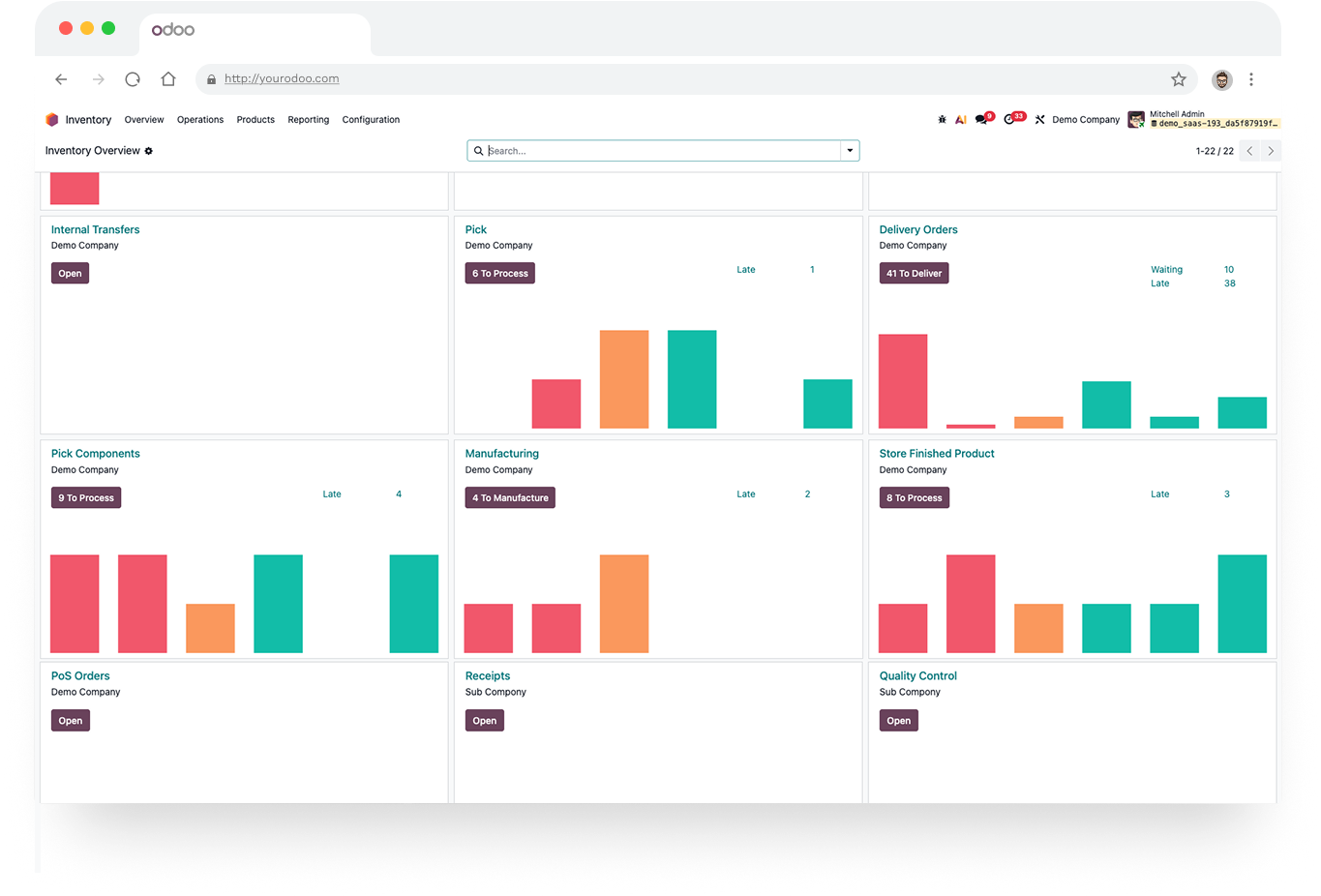Click into the Search input field

[x=662, y=151]
